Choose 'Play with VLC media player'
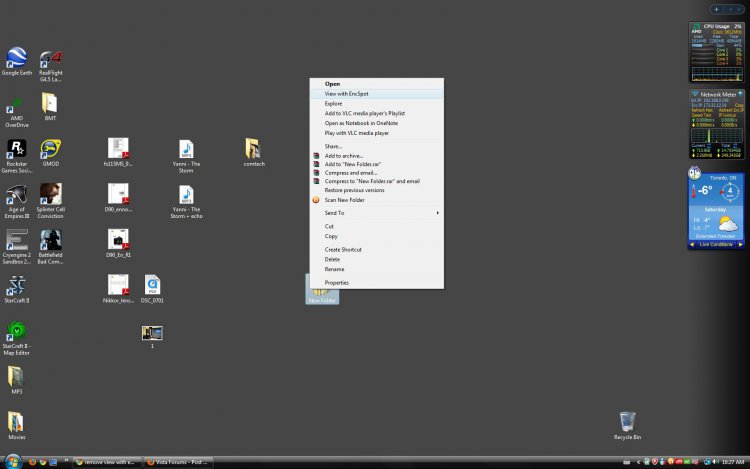The width and height of the screenshot is (750, 469). (x=377, y=133)
